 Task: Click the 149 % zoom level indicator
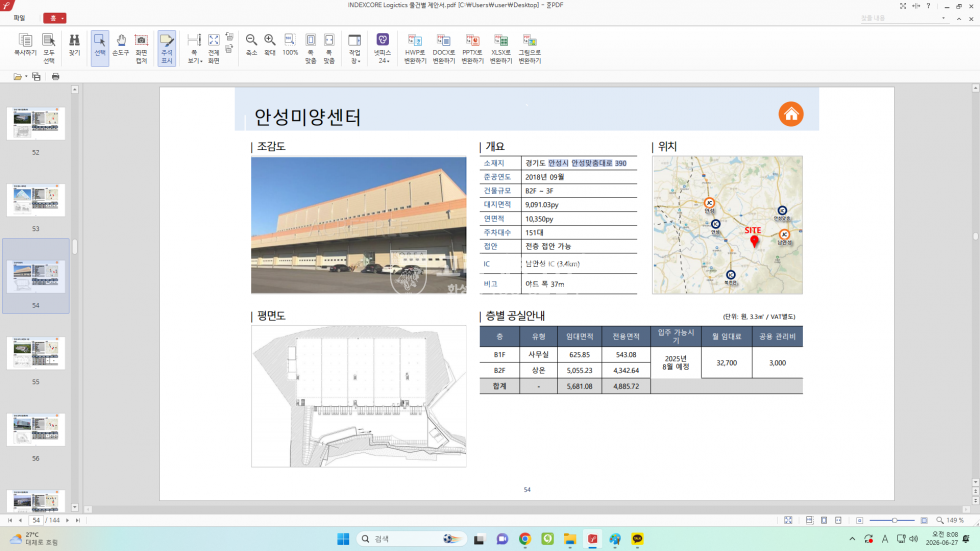(954, 520)
